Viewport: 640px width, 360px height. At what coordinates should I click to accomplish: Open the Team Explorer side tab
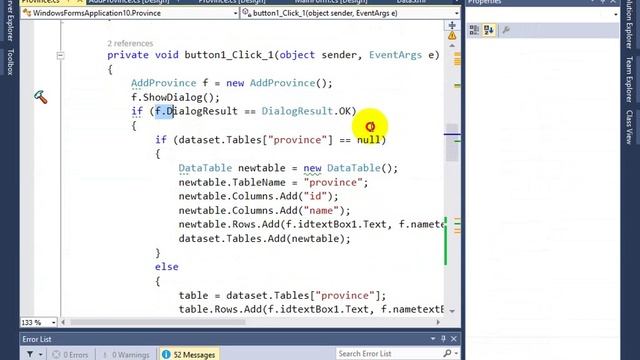click(629, 80)
